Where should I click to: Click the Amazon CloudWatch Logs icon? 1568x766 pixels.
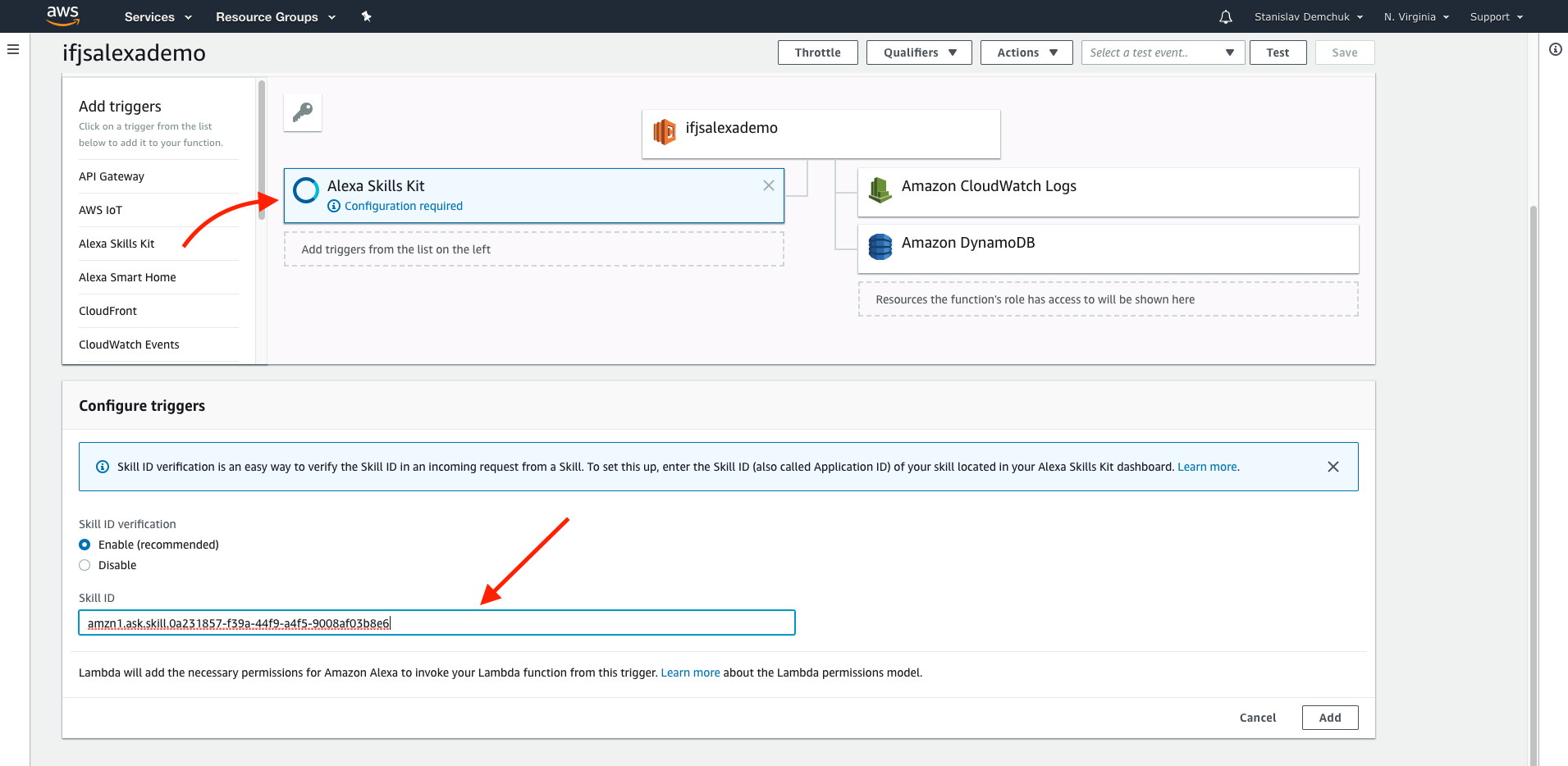click(x=880, y=189)
